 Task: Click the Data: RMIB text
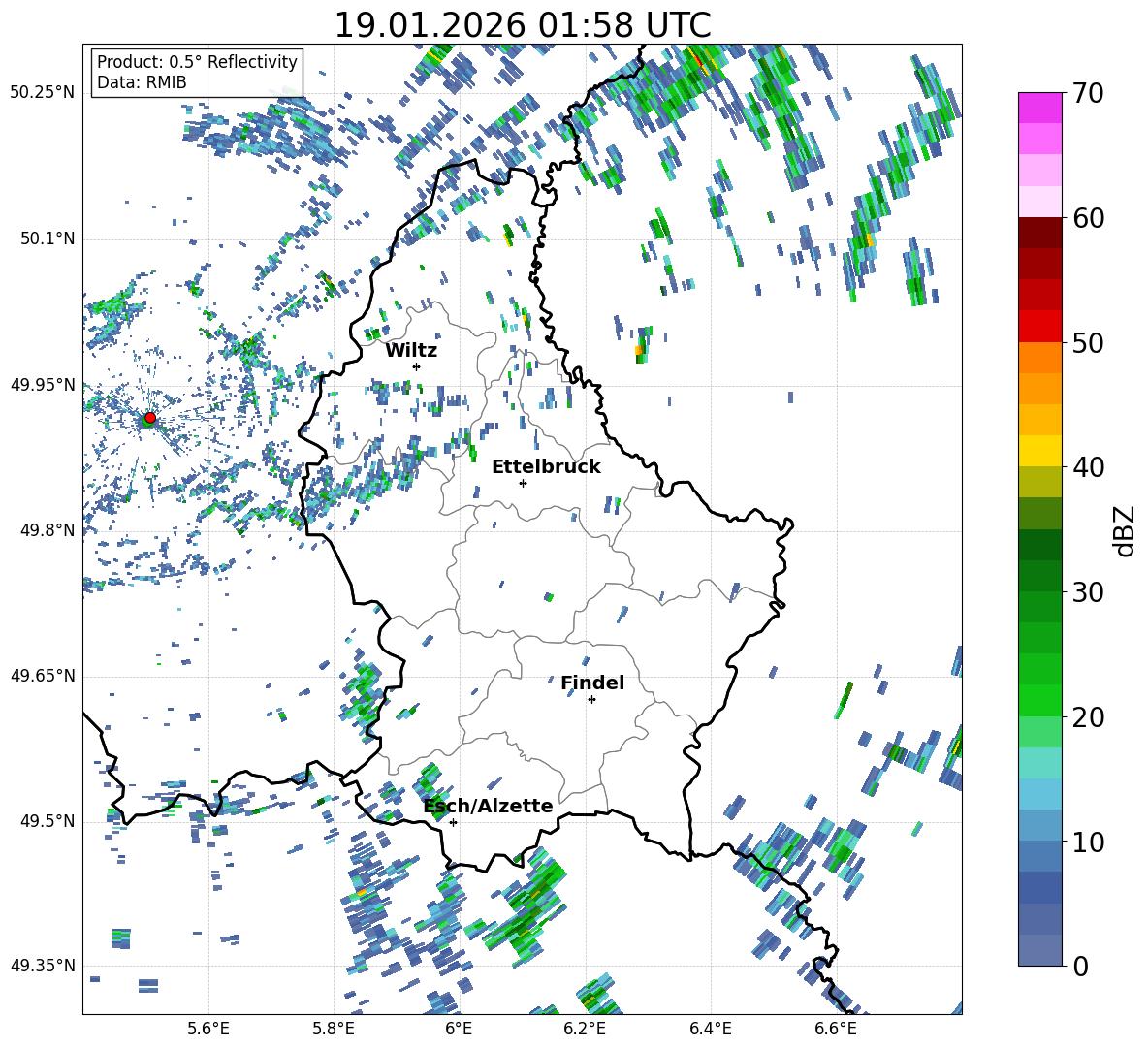click(142, 82)
